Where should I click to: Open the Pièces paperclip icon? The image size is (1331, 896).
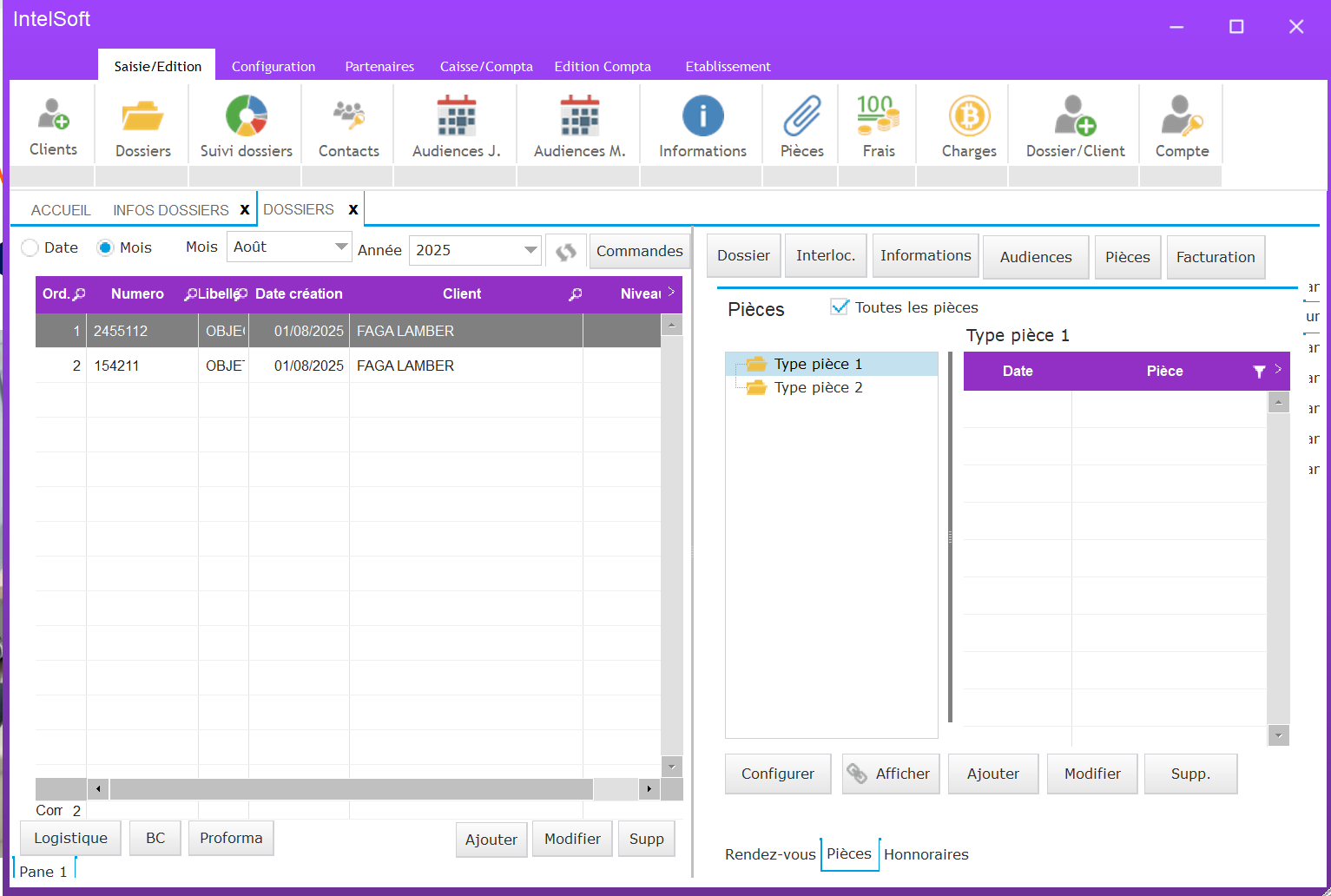tap(801, 116)
